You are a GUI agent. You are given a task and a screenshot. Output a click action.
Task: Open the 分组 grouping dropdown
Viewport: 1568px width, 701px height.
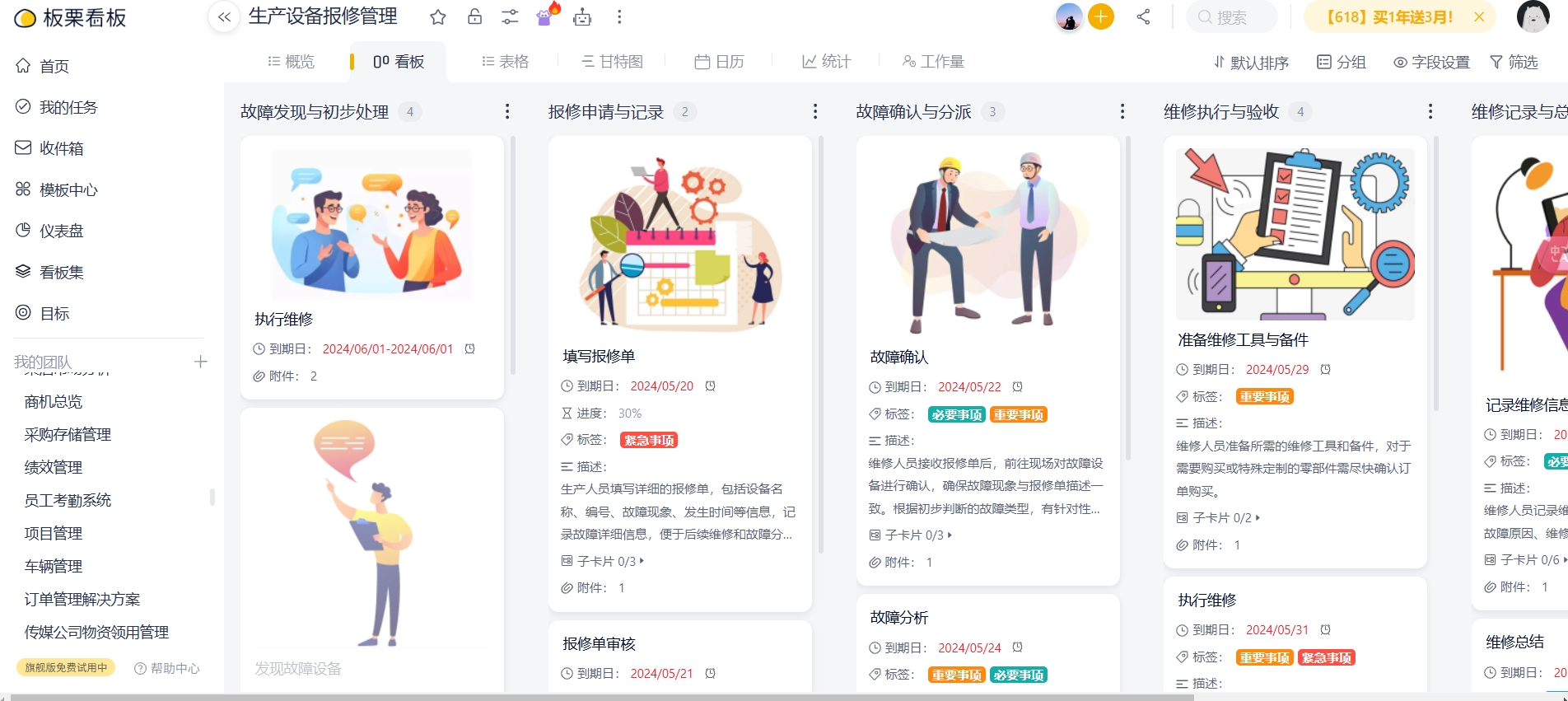click(x=1342, y=62)
